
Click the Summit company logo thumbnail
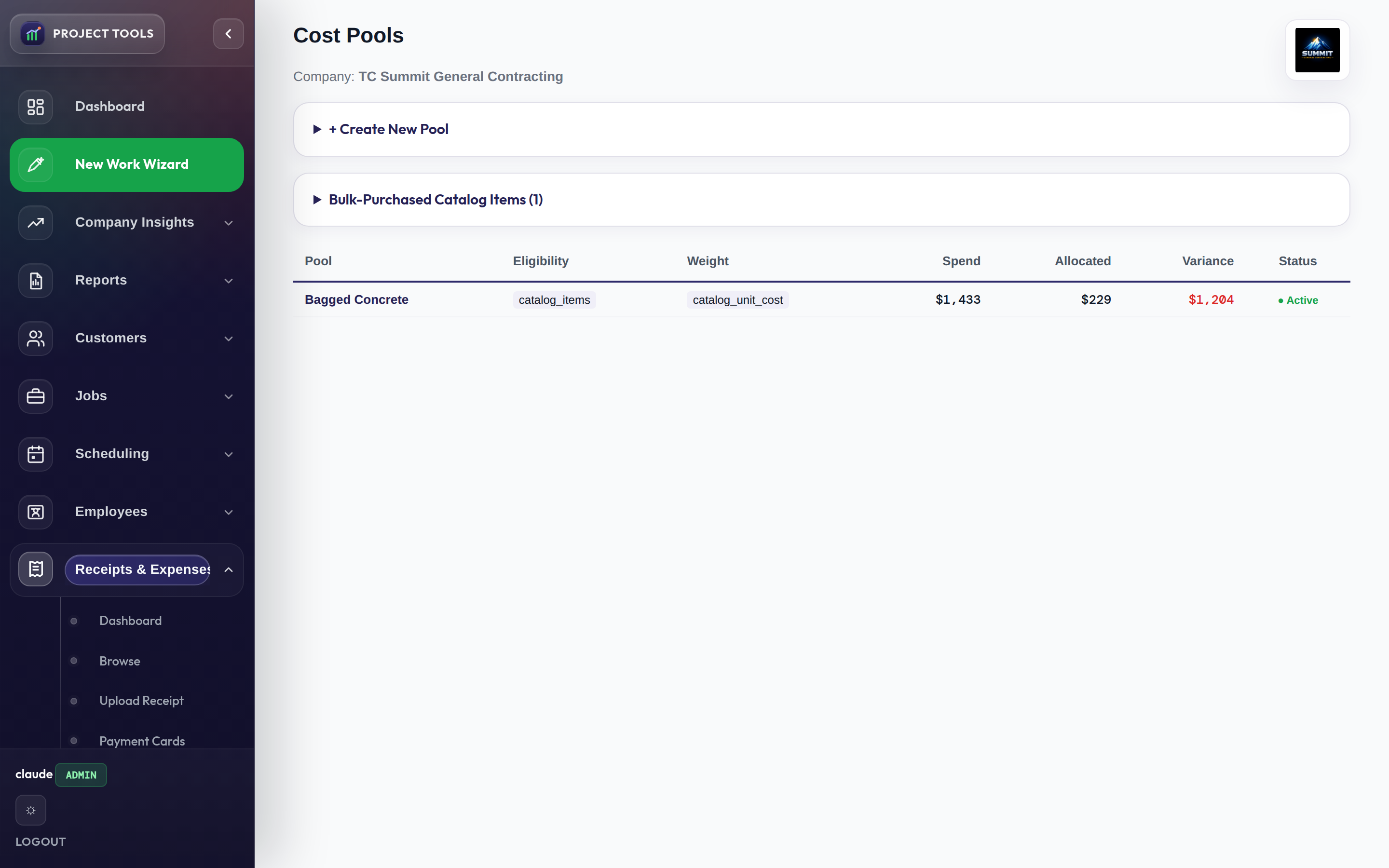point(1317,50)
